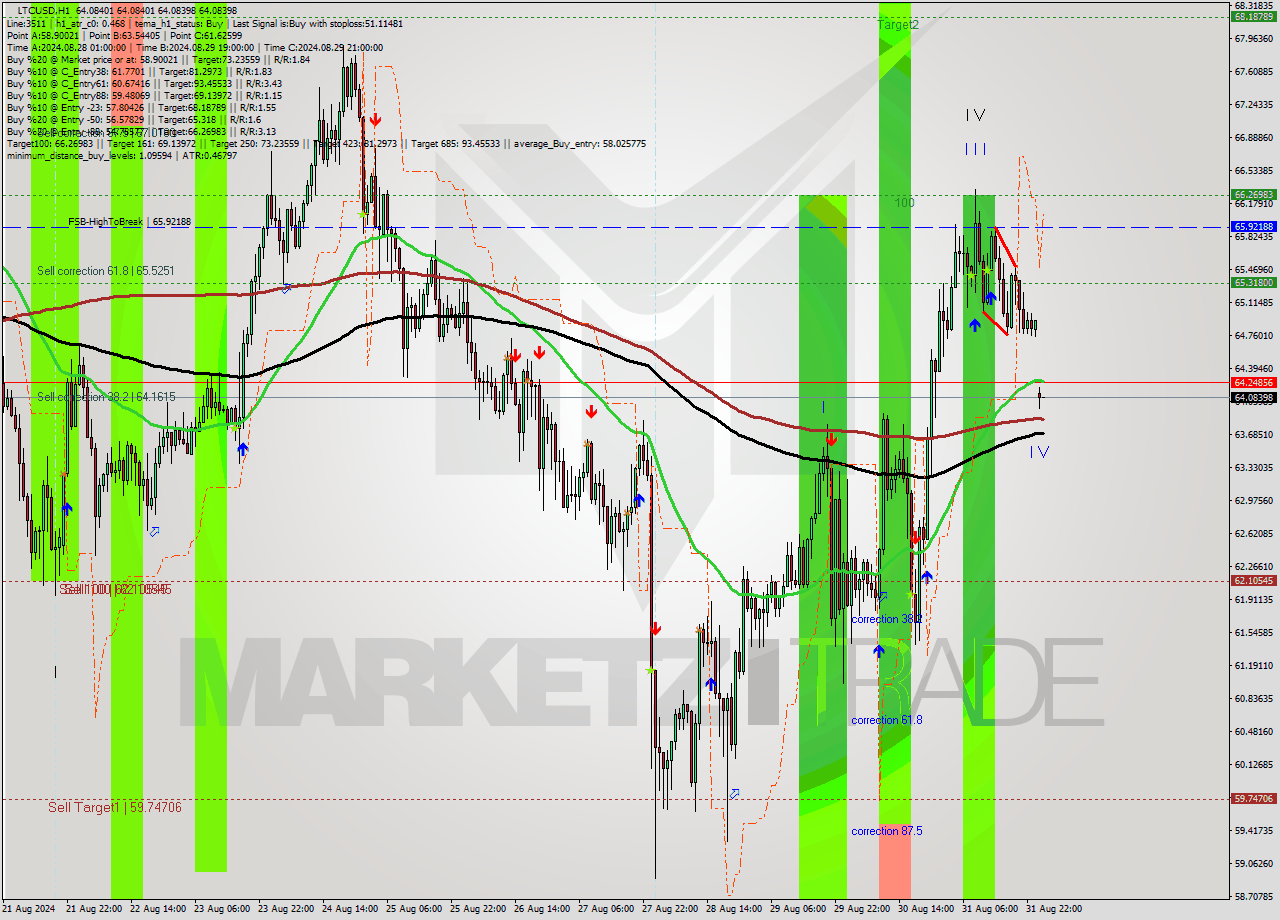Select the blue correction 87.5 label
This screenshot has width=1280, height=920.
tap(886, 831)
